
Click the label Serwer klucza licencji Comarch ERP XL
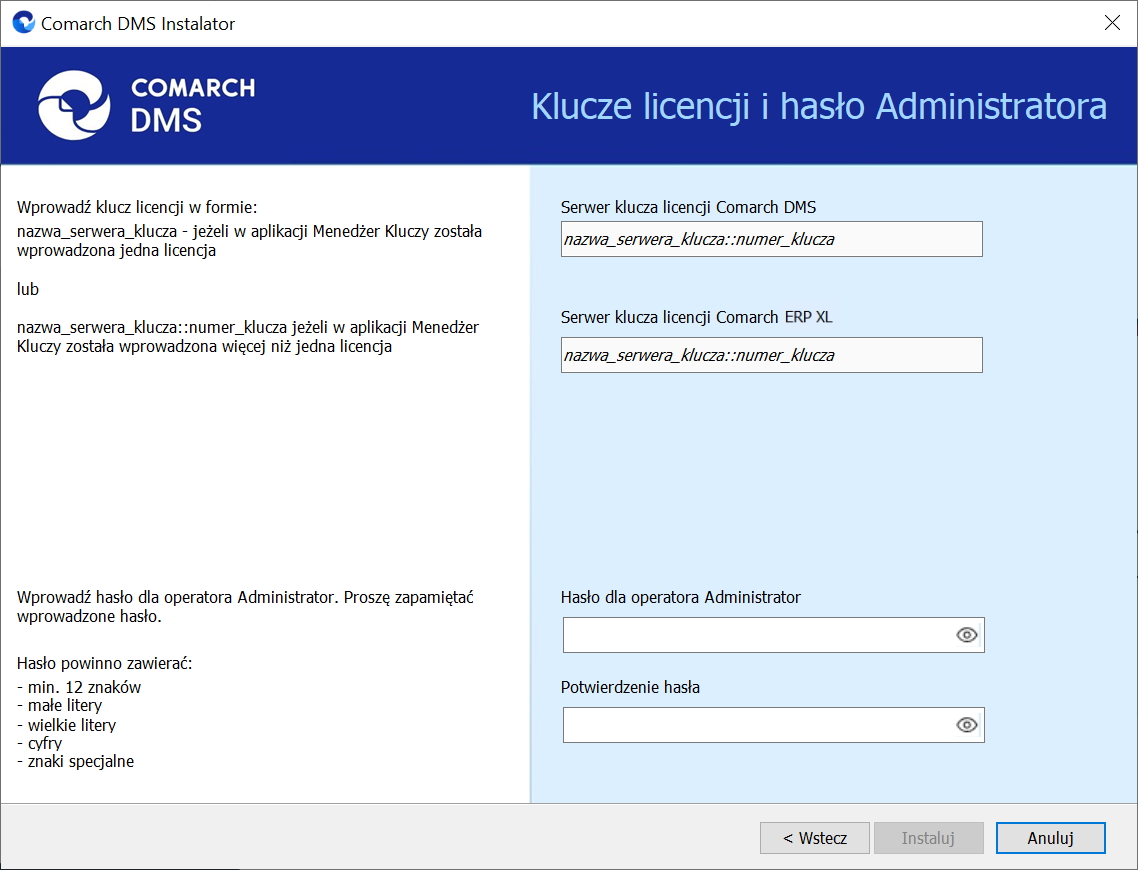696,318
